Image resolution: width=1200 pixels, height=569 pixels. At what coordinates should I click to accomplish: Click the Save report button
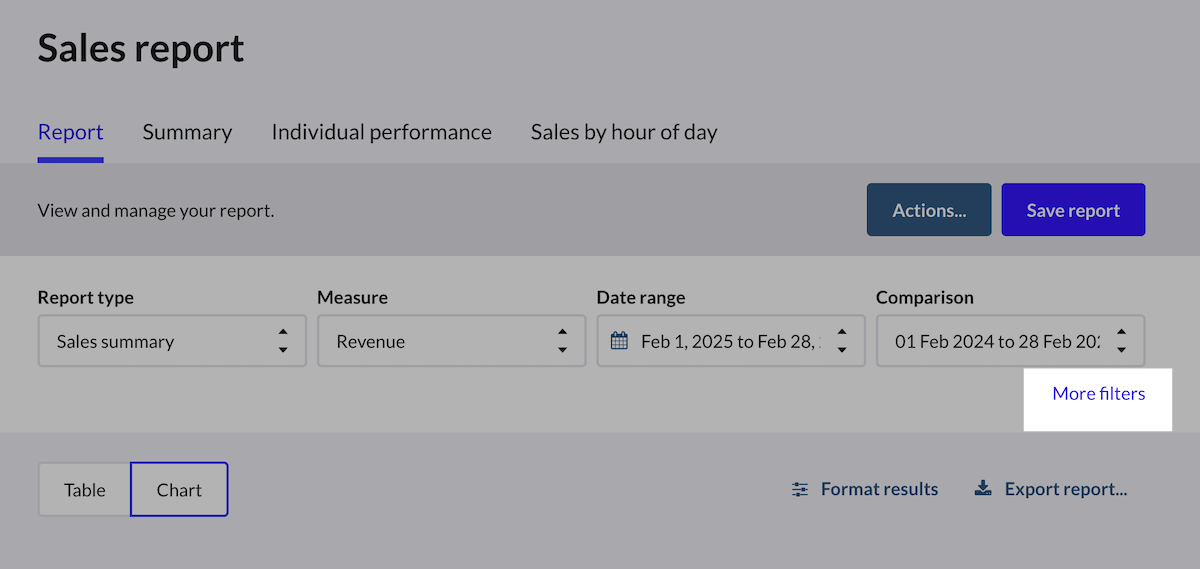pyautogui.click(x=1073, y=210)
